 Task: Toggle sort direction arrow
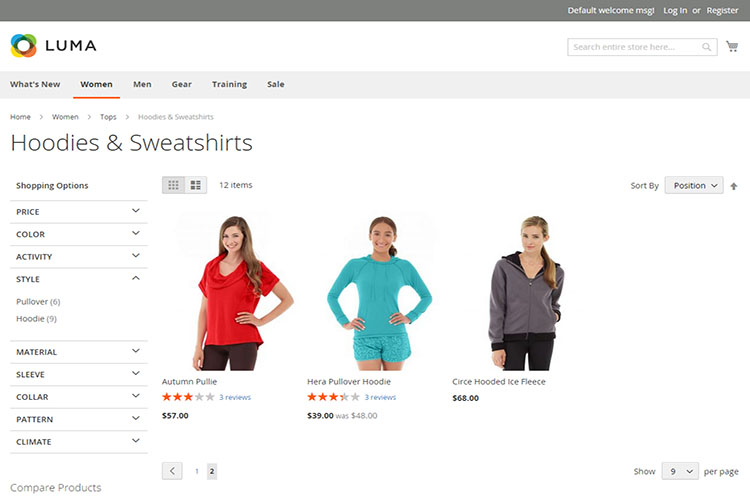click(x=734, y=186)
